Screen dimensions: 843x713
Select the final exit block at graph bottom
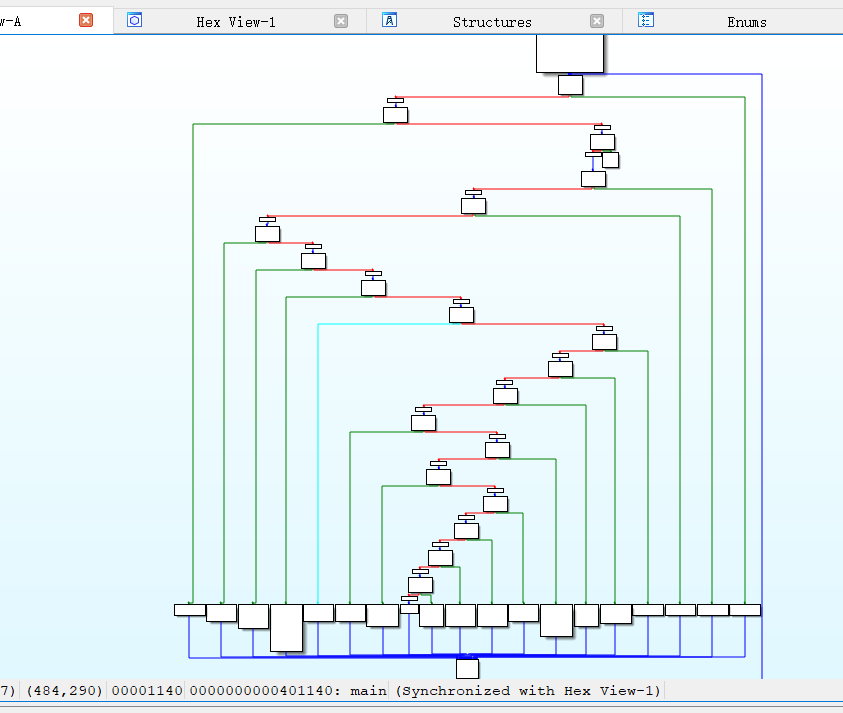(467, 669)
